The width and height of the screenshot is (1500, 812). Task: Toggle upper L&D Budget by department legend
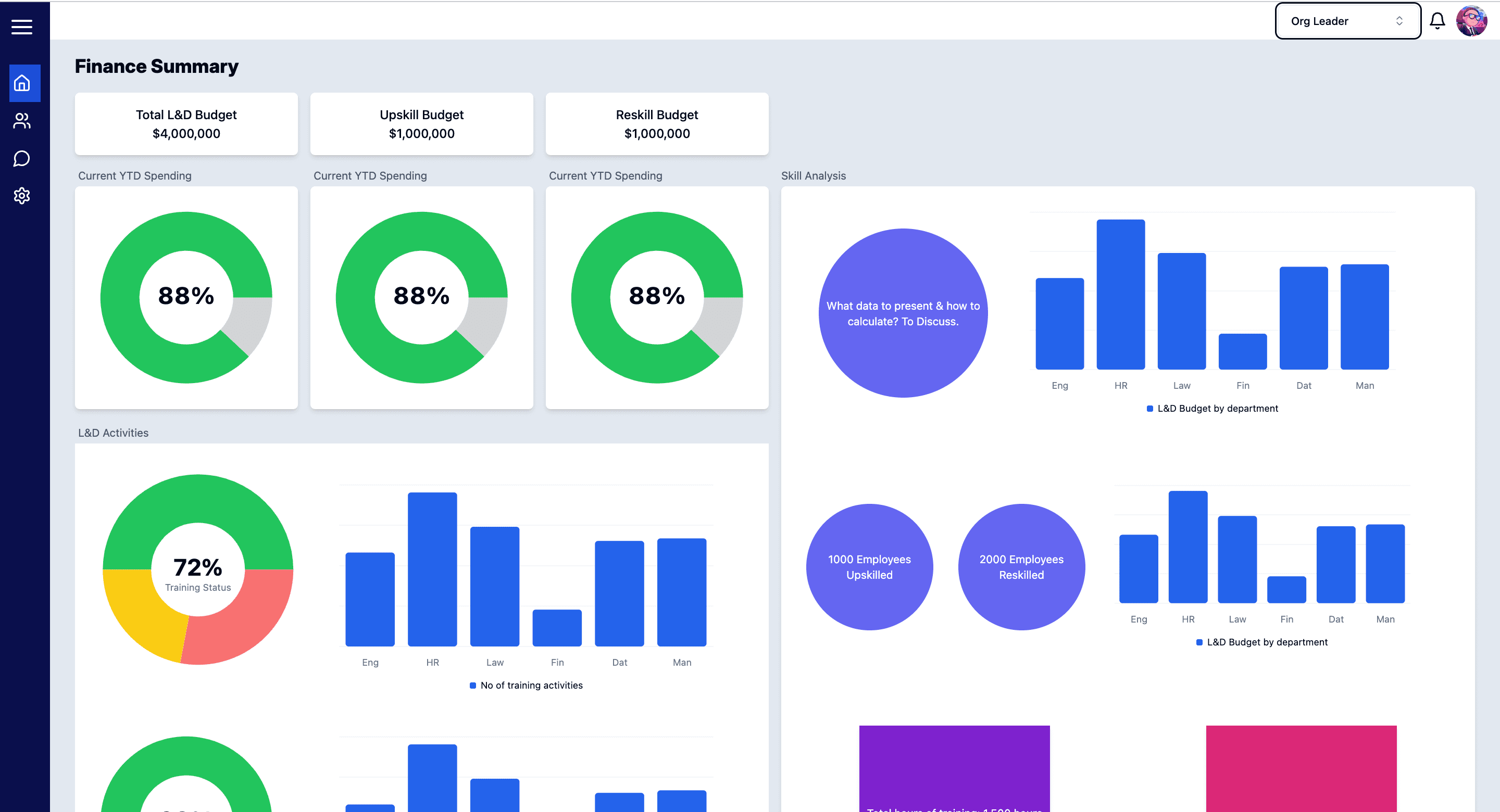click(1212, 409)
